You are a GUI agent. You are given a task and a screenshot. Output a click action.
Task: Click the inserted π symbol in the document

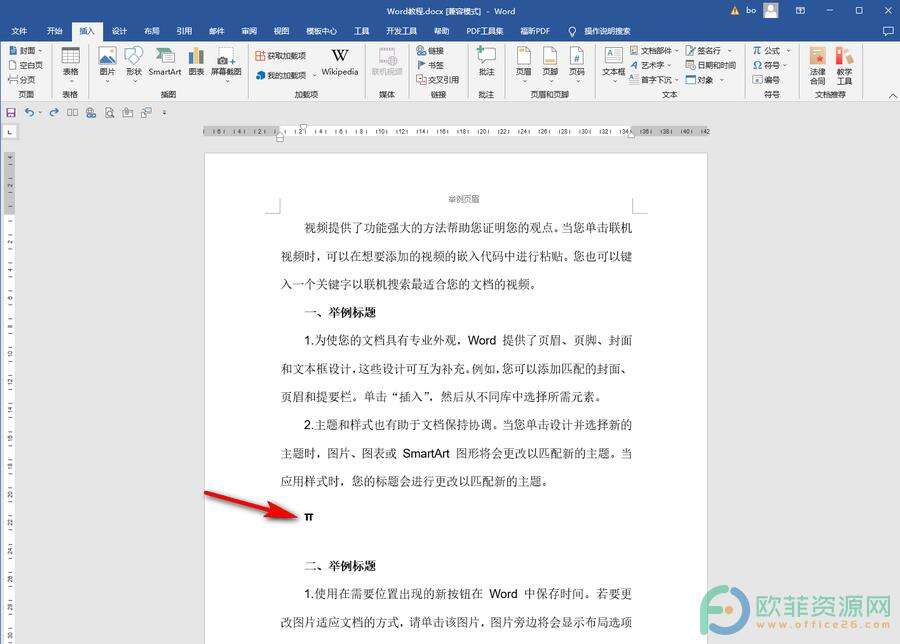pos(309,517)
